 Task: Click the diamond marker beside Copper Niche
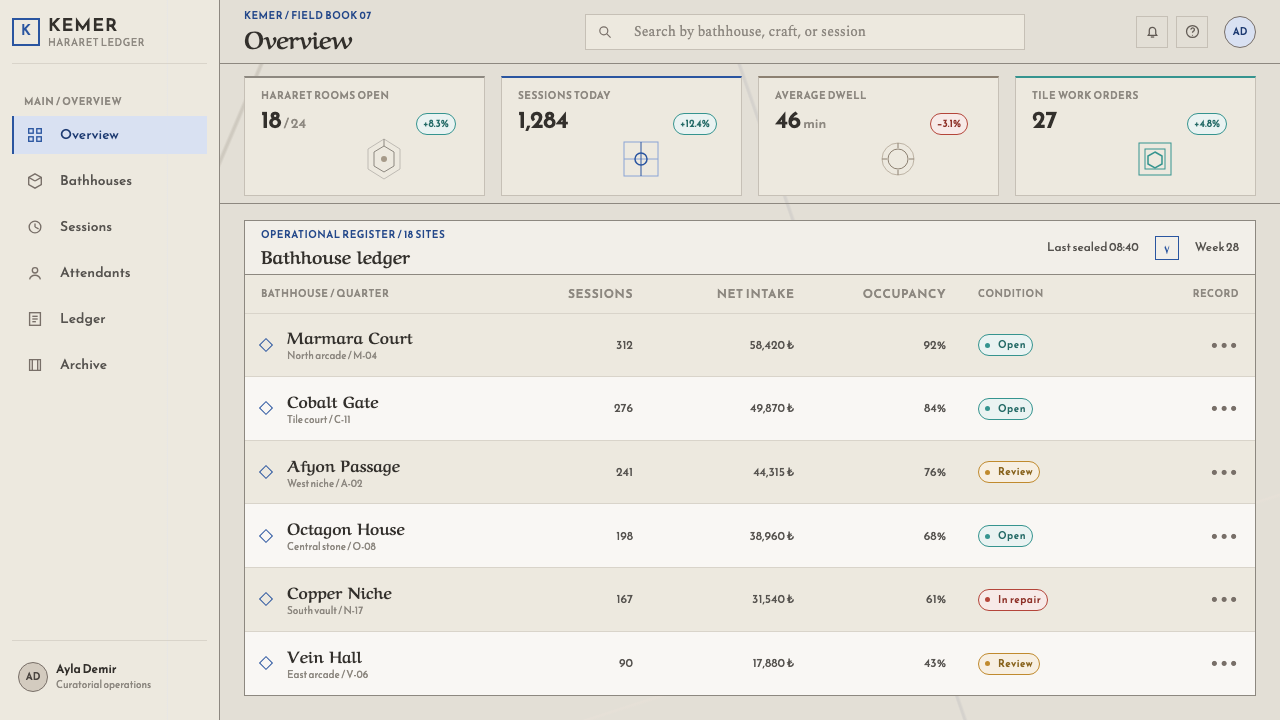[x=266, y=599]
